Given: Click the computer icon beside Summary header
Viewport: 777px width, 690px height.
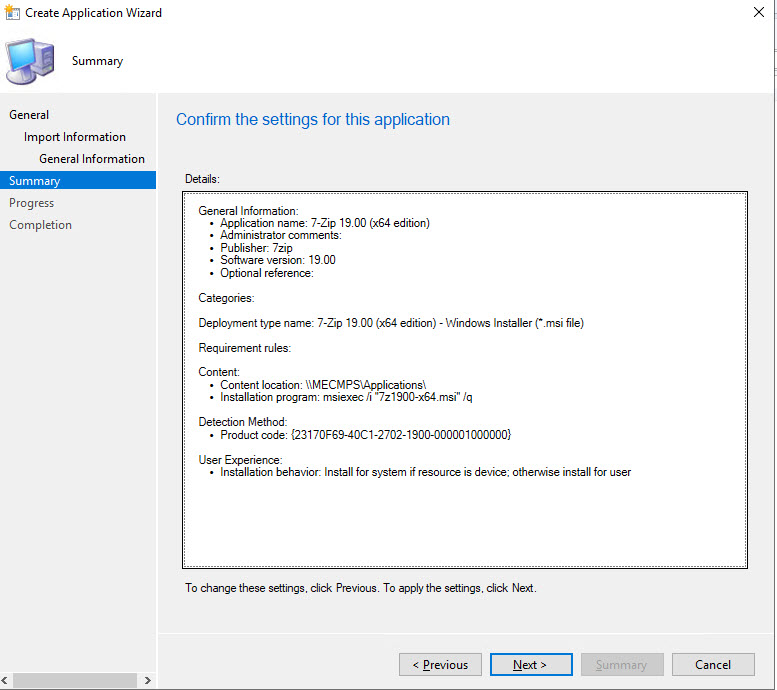Looking at the screenshot, I should coord(30,61).
